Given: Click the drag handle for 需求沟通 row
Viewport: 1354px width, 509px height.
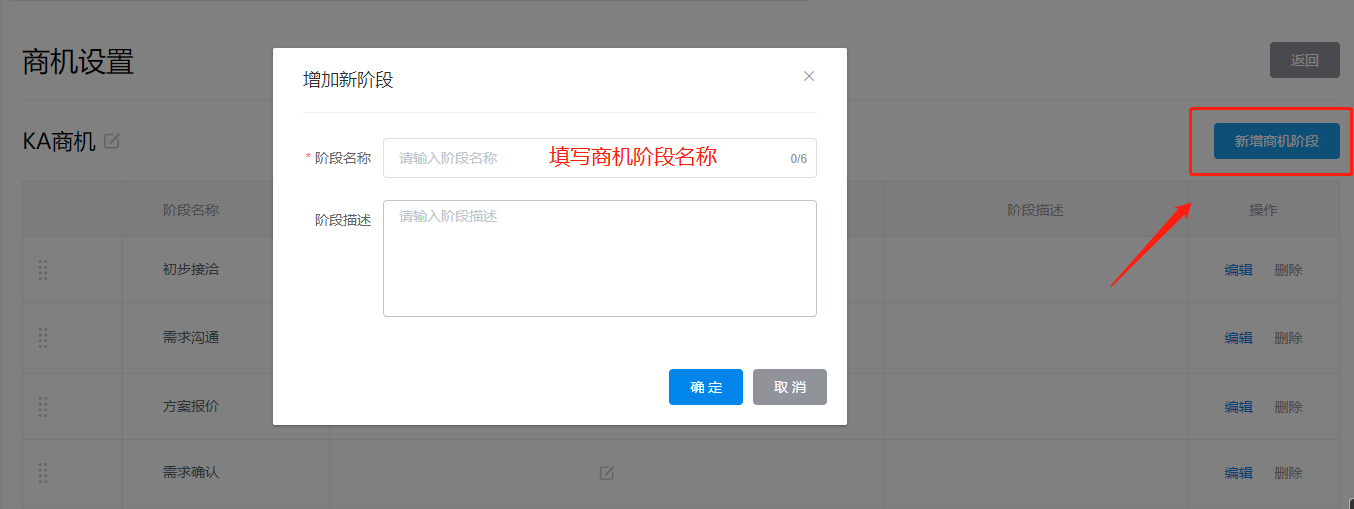Looking at the screenshot, I should (x=43, y=338).
